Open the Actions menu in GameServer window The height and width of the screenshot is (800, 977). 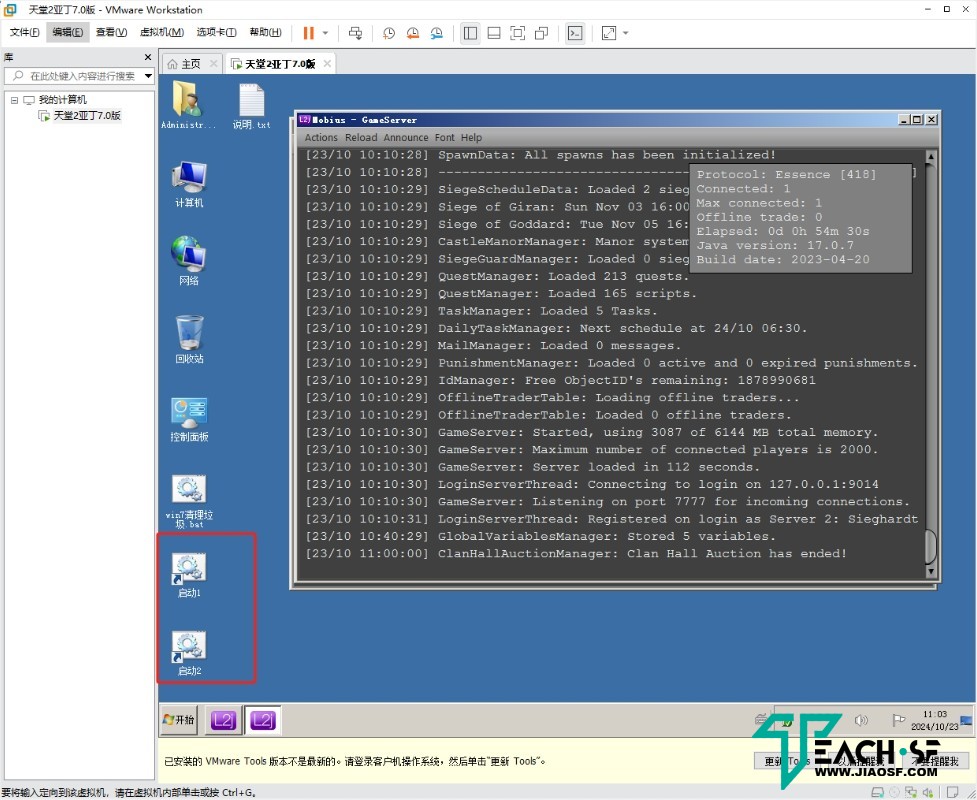(x=321, y=138)
